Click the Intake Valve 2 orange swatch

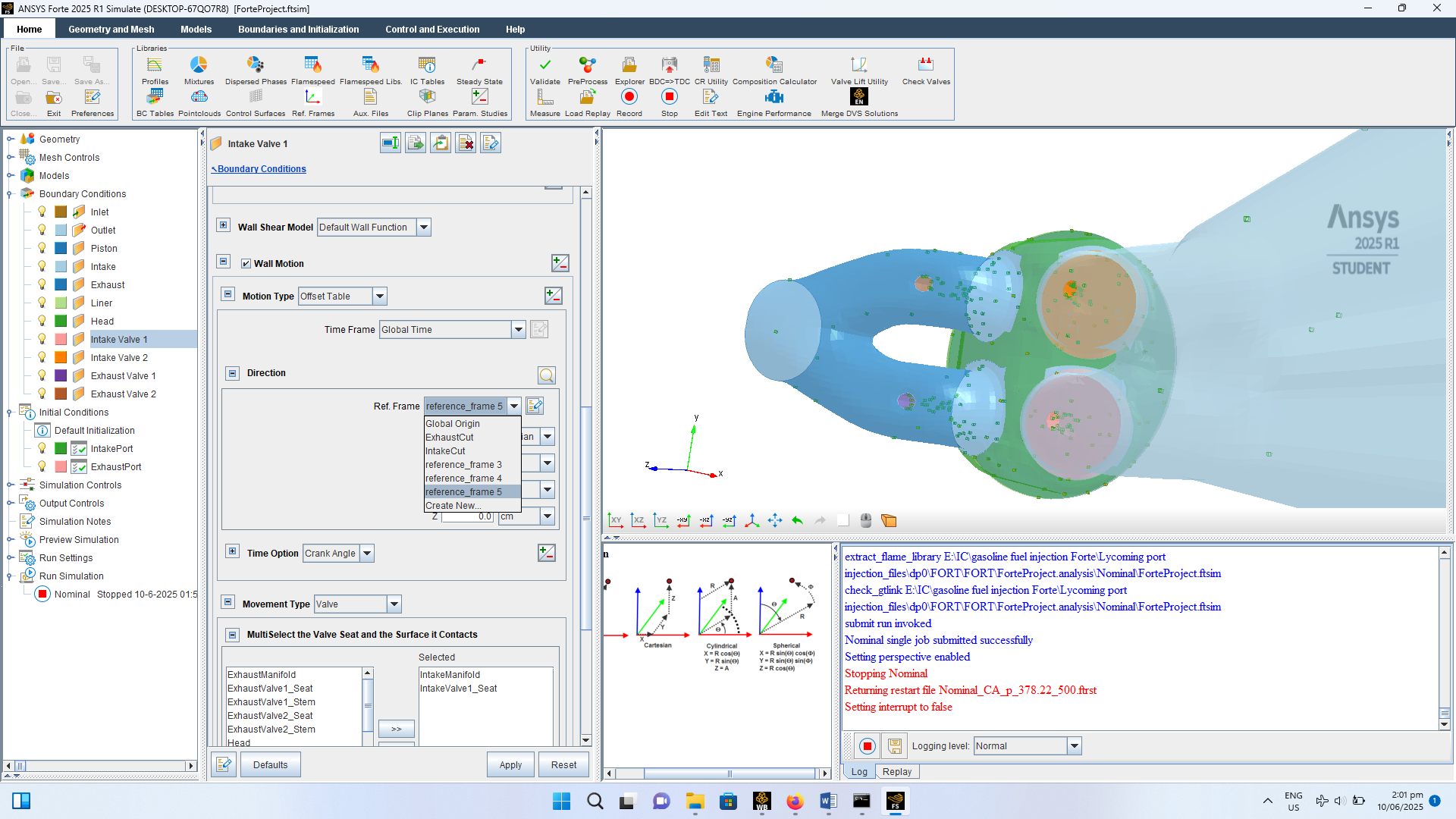coord(61,357)
